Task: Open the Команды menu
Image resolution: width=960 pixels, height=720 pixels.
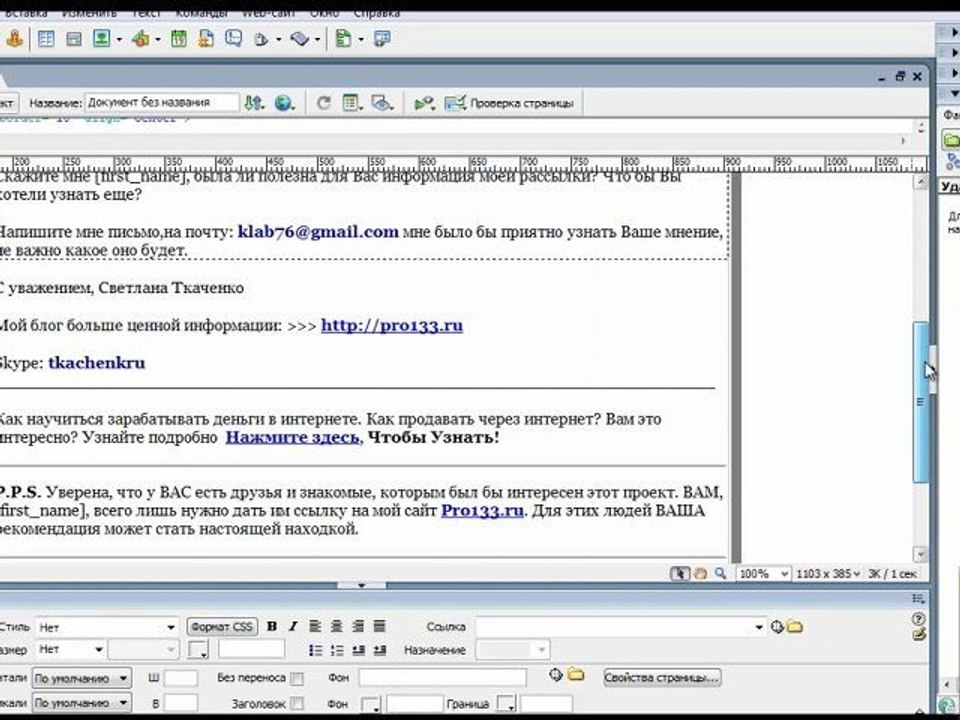Action: pos(201,13)
